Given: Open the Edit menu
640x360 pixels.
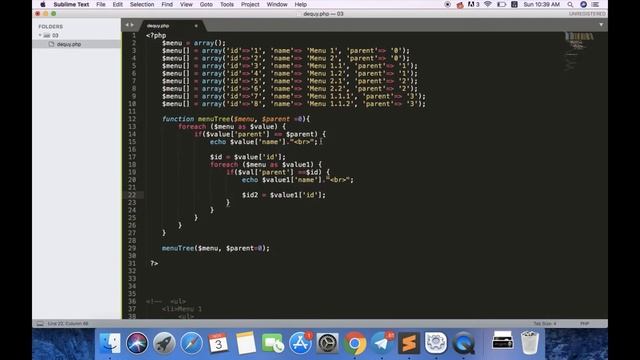Looking at the screenshot, I should (118, 4).
